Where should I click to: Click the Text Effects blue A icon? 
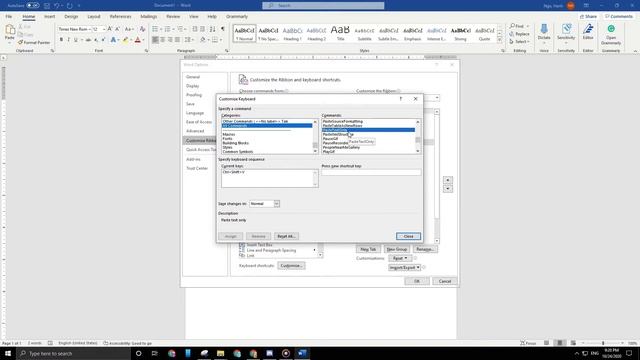click(113, 40)
